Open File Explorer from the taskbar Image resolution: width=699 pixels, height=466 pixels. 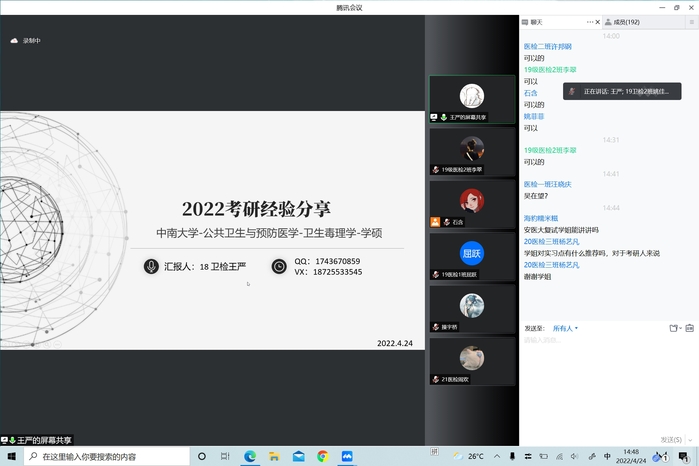point(274,456)
